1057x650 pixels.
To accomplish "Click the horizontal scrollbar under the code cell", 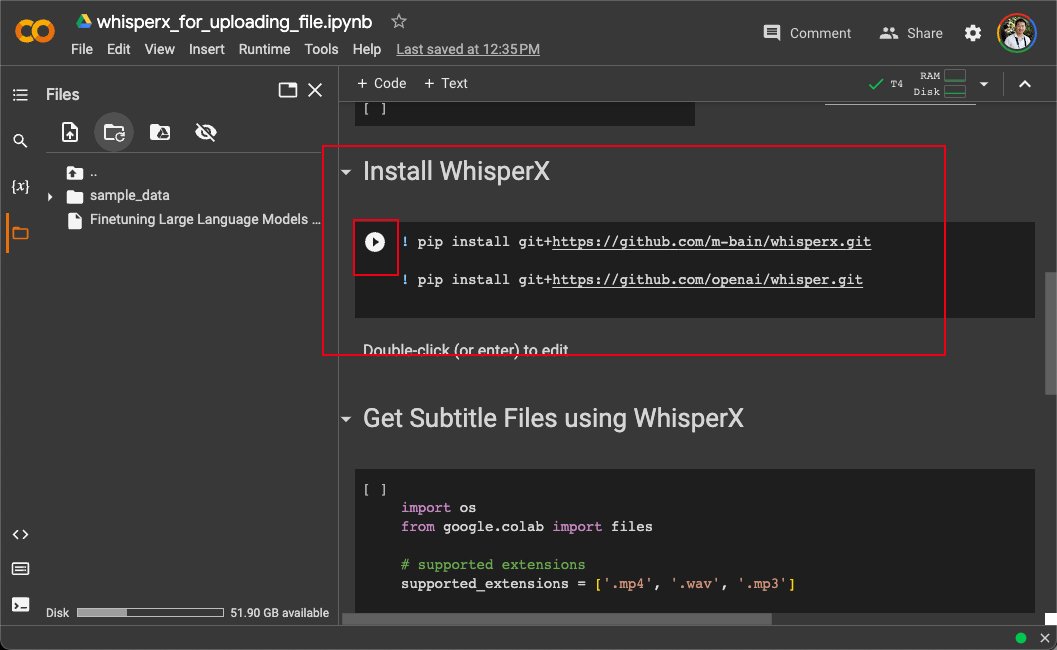I will tap(557, 618).
